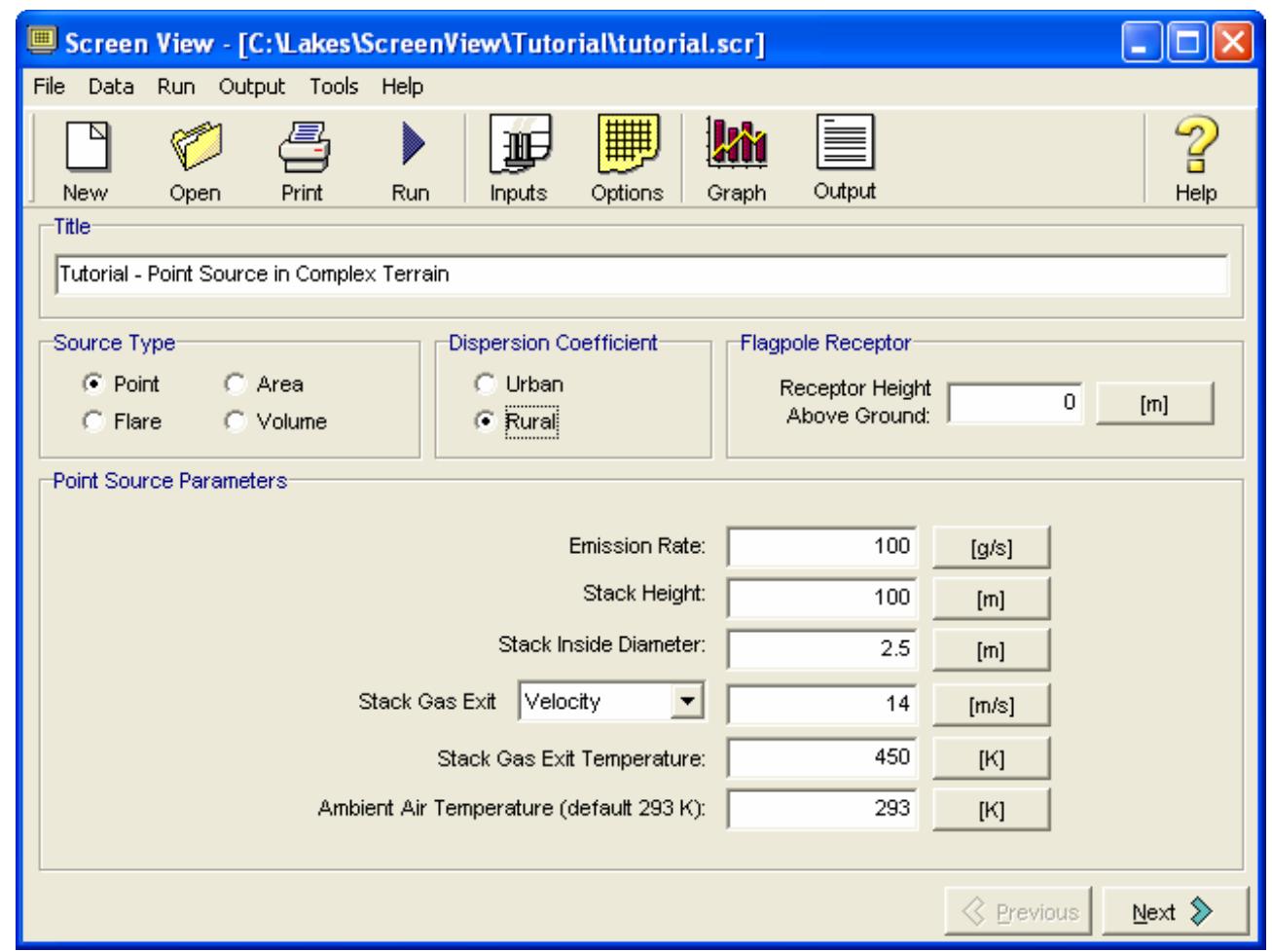Open the Tools menu
1272x952 pixels.
pos(334,87)
